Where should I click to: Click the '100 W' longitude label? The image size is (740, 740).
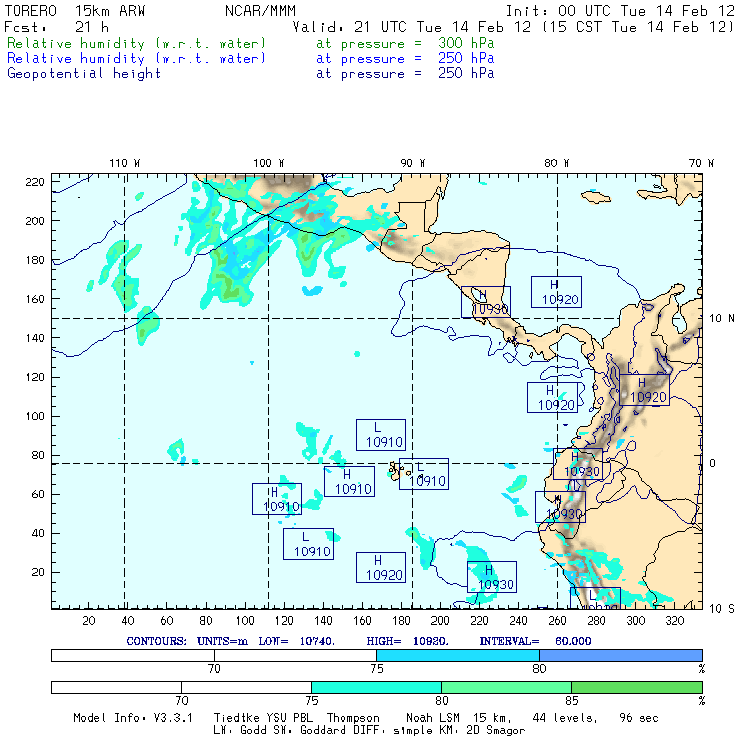click(269, 163)
